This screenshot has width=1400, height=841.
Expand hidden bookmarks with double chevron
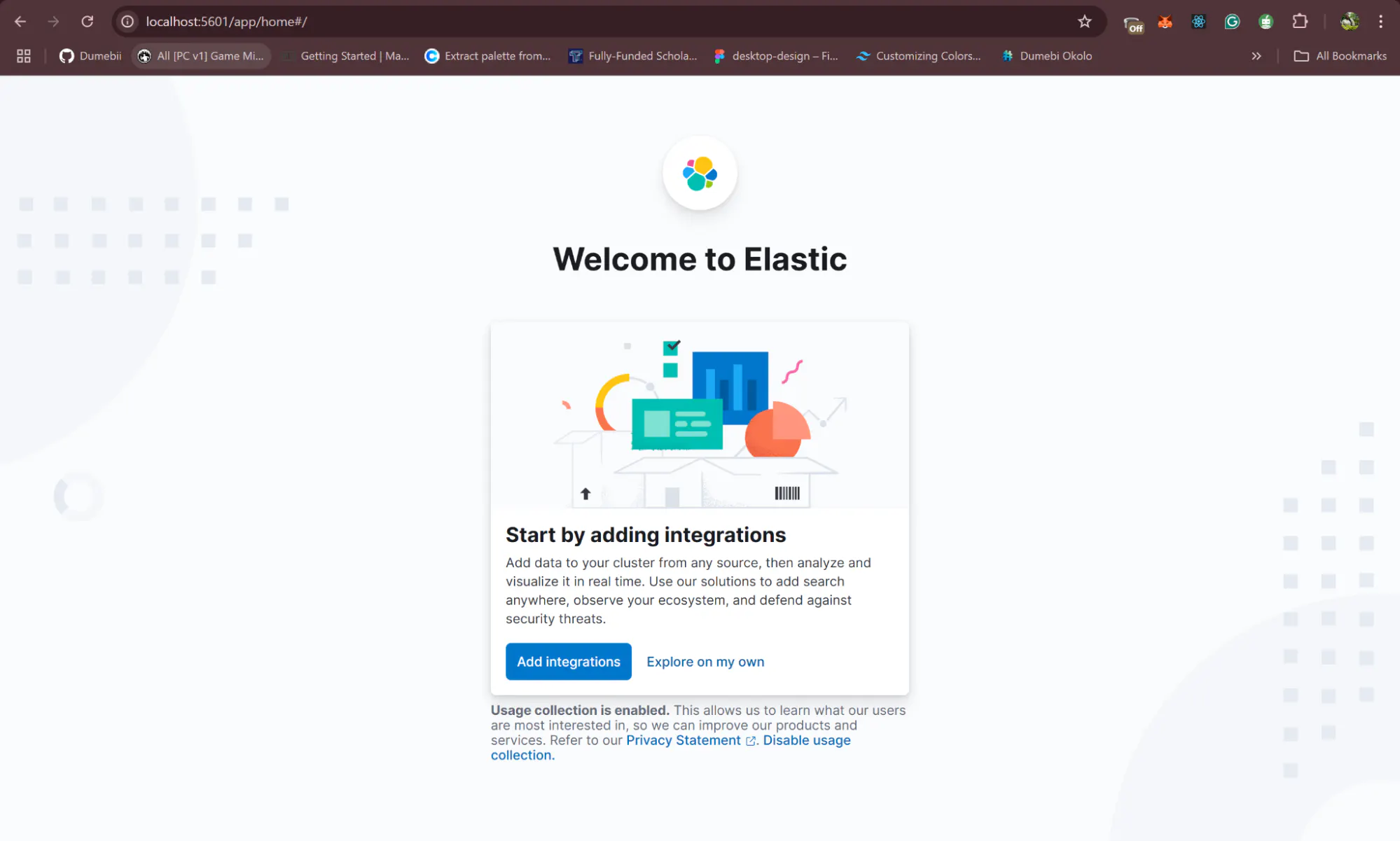pyautogui.click(x=1256, y=56)
